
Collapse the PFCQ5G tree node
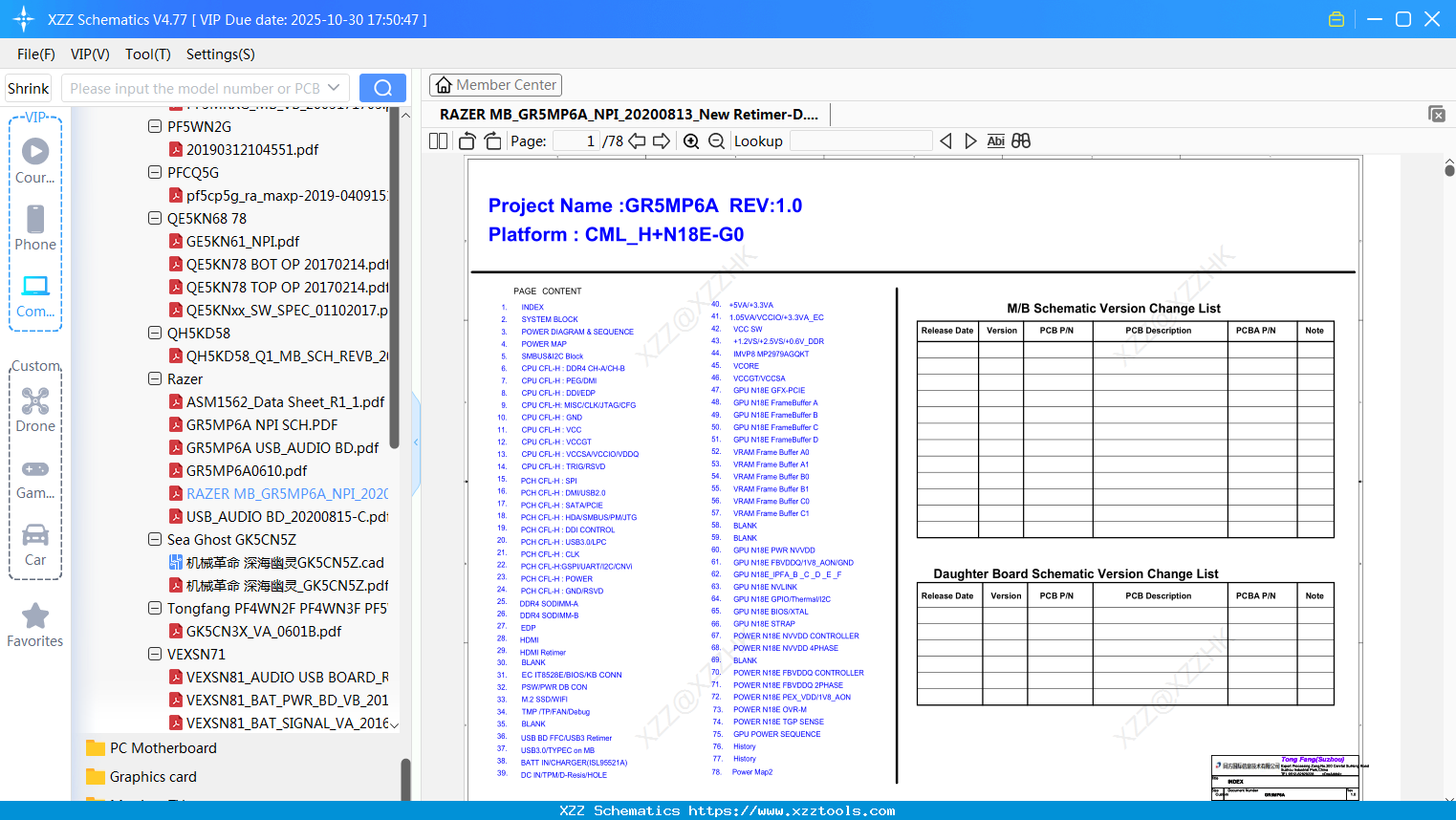tap(155, 172)
